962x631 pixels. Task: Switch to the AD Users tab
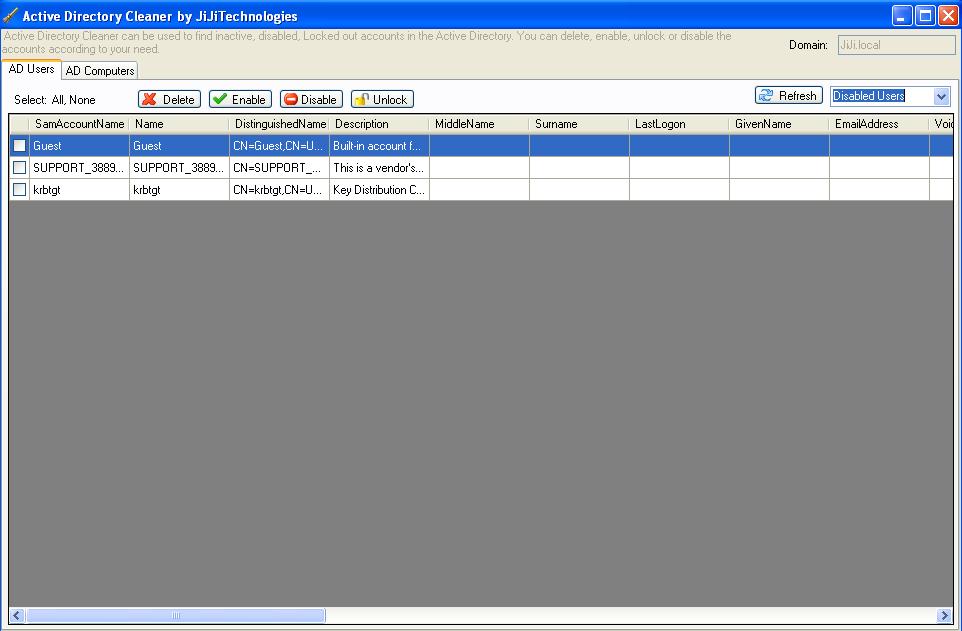click(x=31, y=69)
